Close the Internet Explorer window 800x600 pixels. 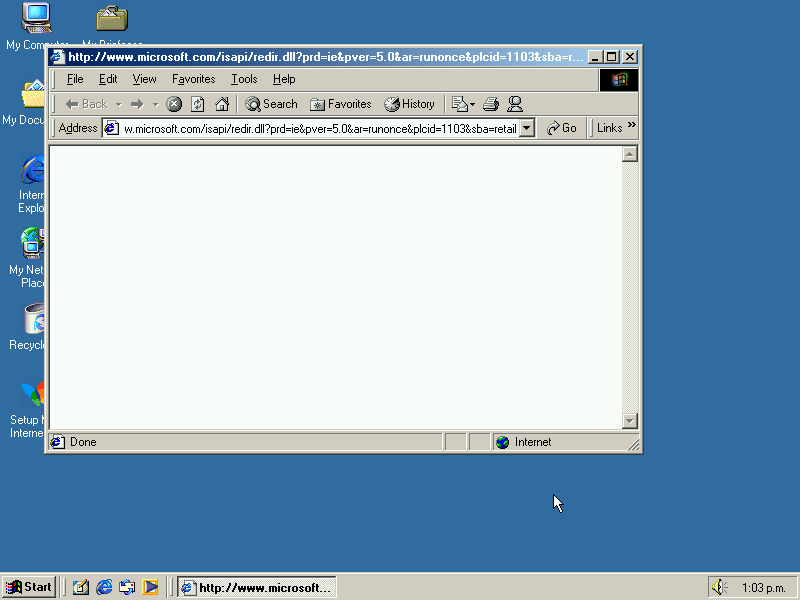630,57
